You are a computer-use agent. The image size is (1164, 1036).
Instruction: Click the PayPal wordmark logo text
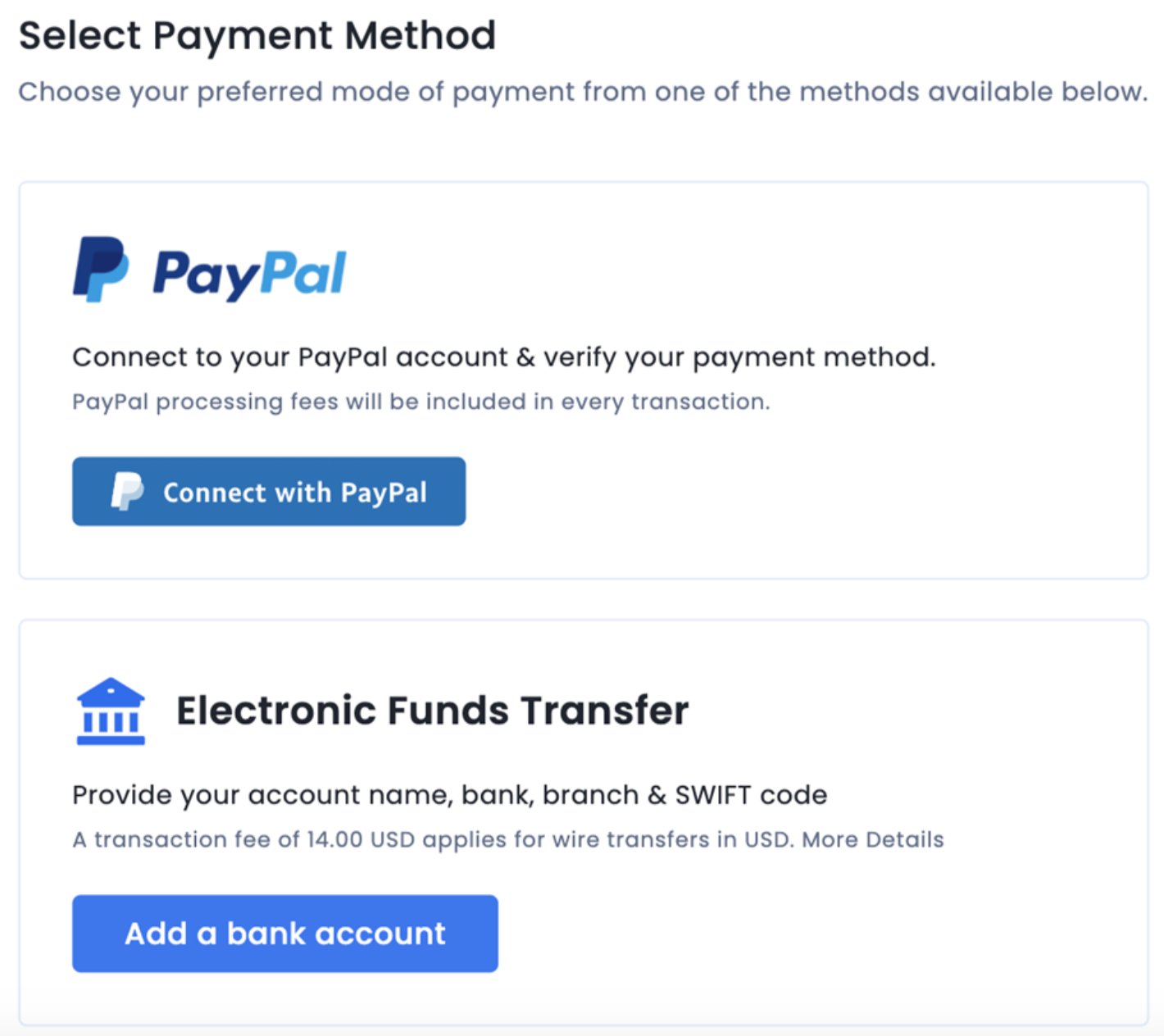[249, 275]
